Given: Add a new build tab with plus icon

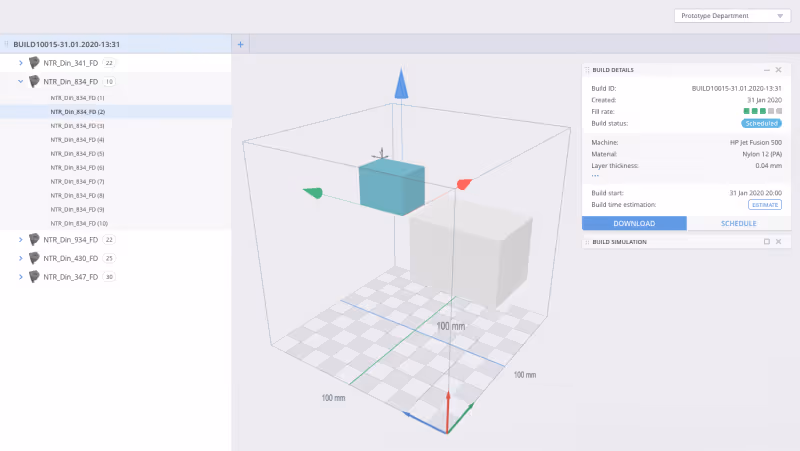Looking at the screenshot, I should click(x=240, y=44).
